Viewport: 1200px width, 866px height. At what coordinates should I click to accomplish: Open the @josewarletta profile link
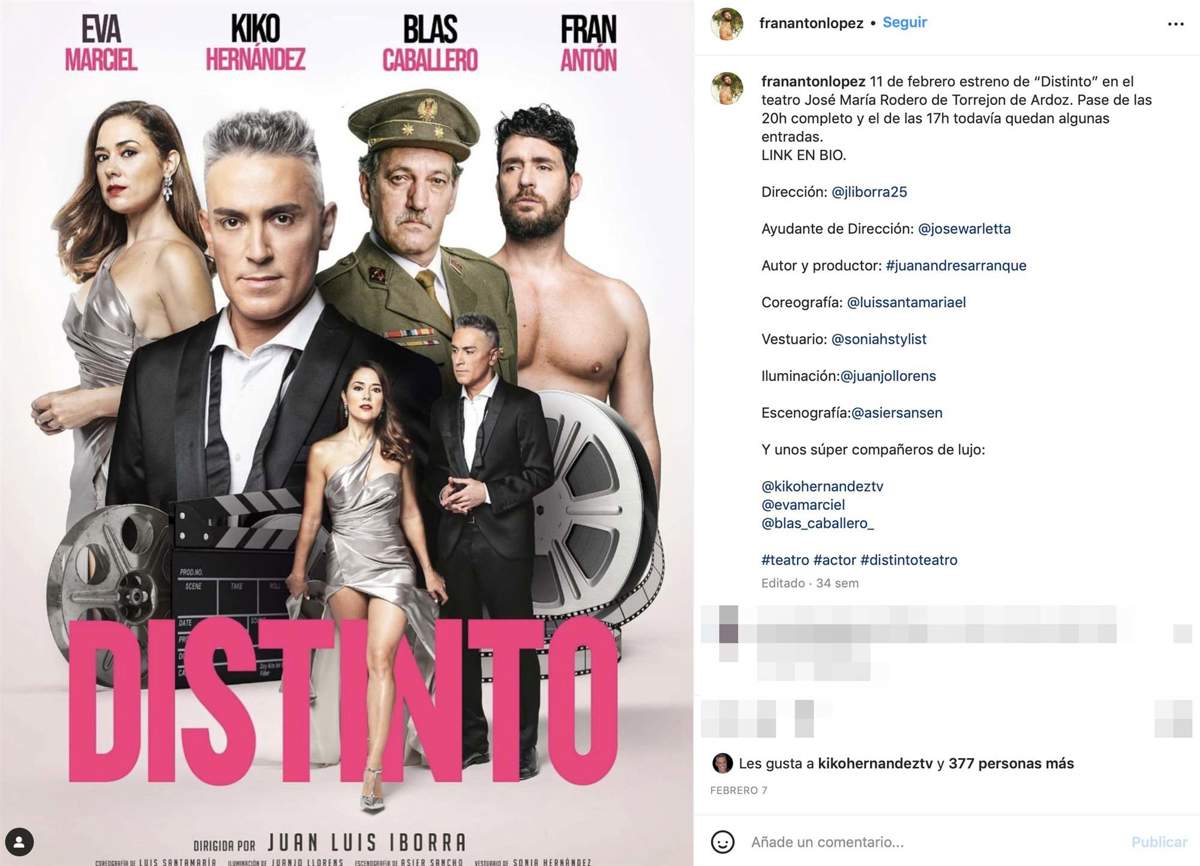pos(964,229)
